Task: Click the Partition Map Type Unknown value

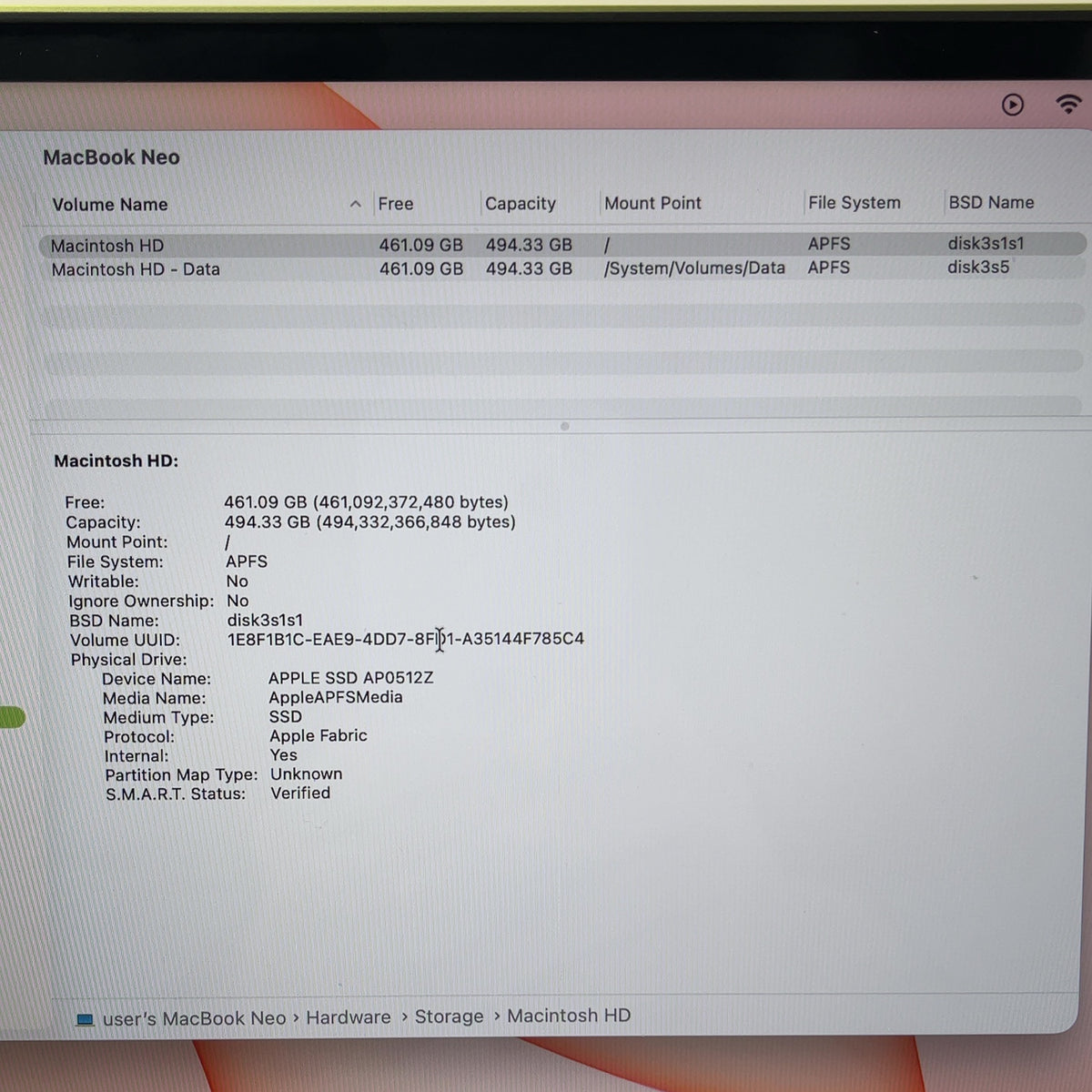Action: point(307,773)
